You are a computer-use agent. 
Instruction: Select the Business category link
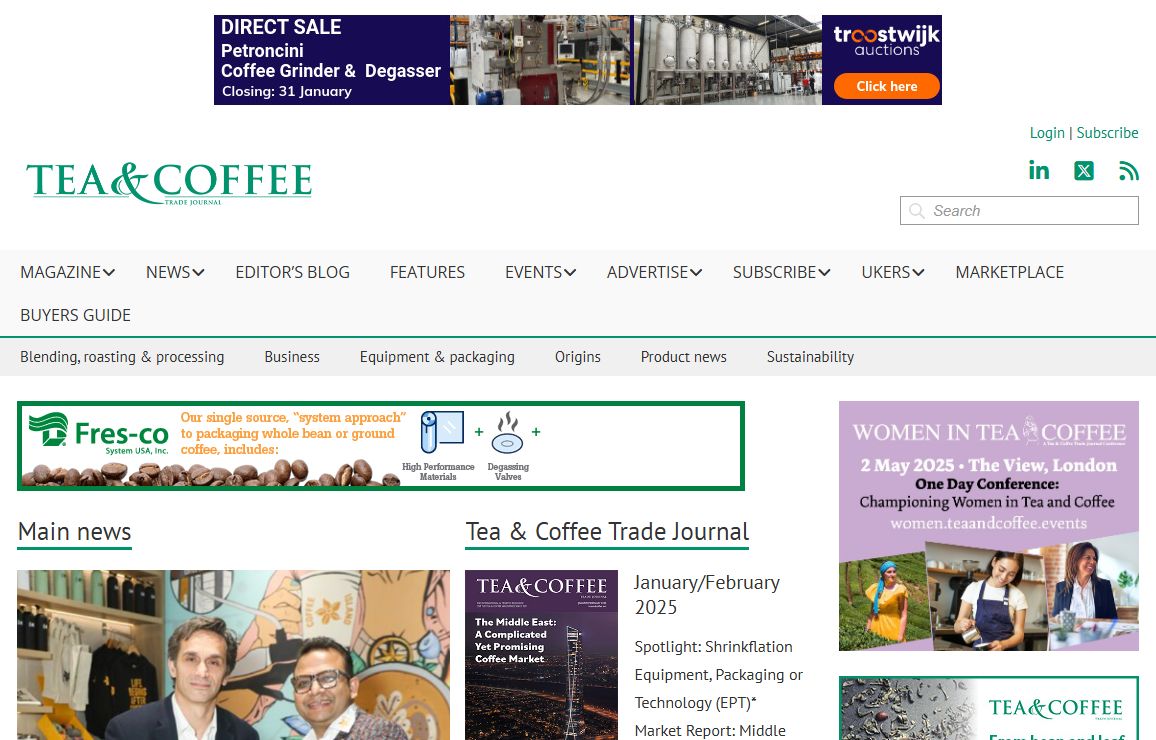[292, 357]
